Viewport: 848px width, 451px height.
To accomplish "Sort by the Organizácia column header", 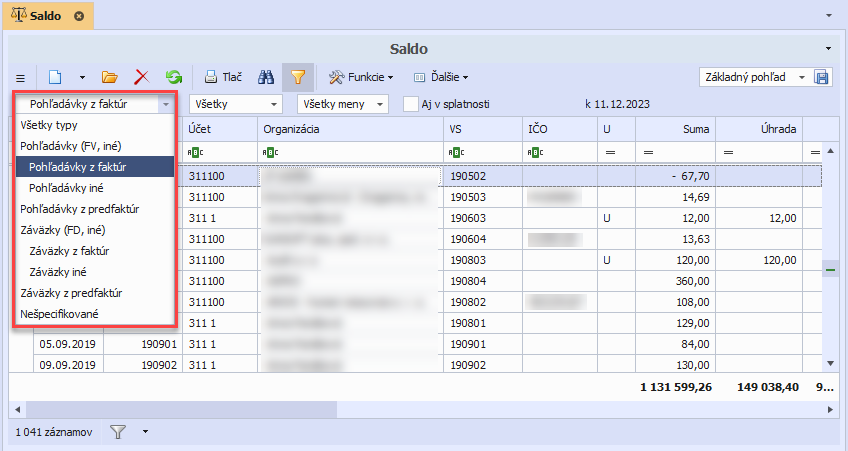I will click(349, 129).
